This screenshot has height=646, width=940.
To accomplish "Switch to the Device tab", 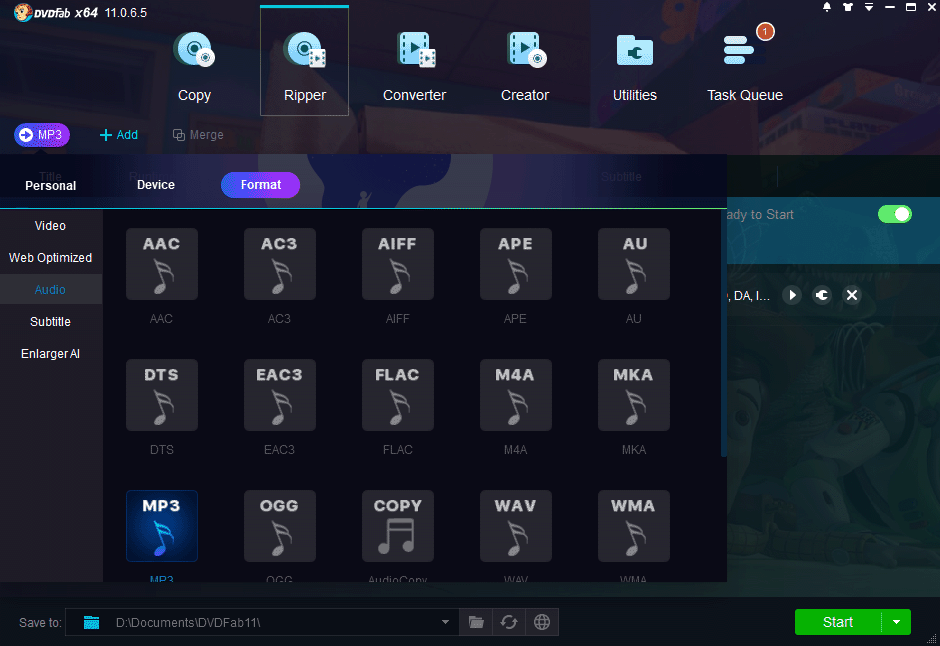I will (x=156, y=185).
